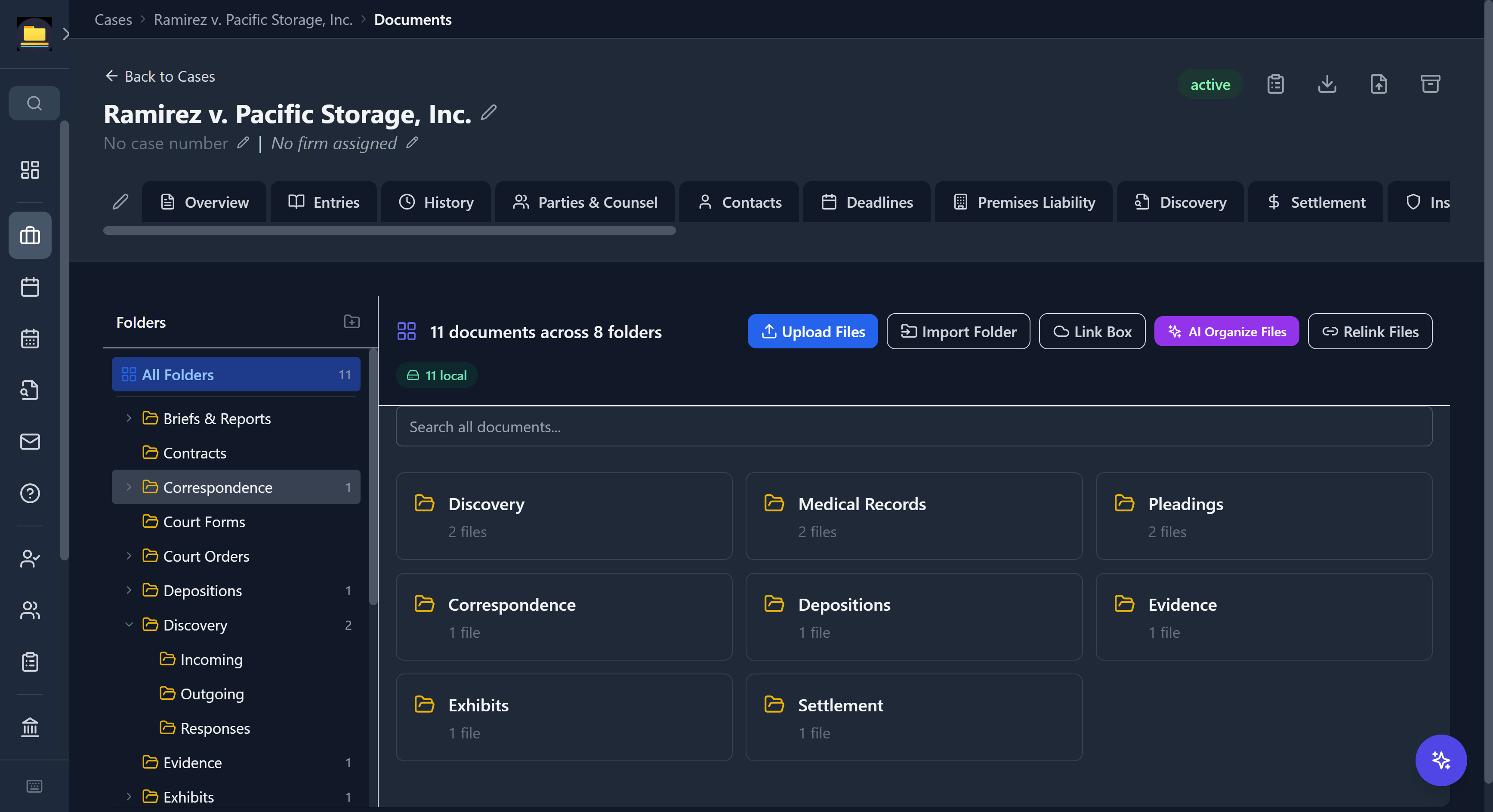Expand the Court Orders folder chevron
Screen dimensions: 1493x812
coord(129,556)
